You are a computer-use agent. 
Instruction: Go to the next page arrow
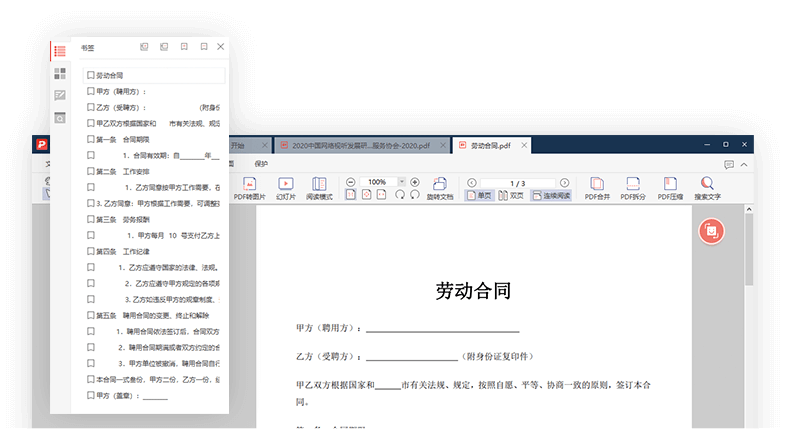(564, 182)
